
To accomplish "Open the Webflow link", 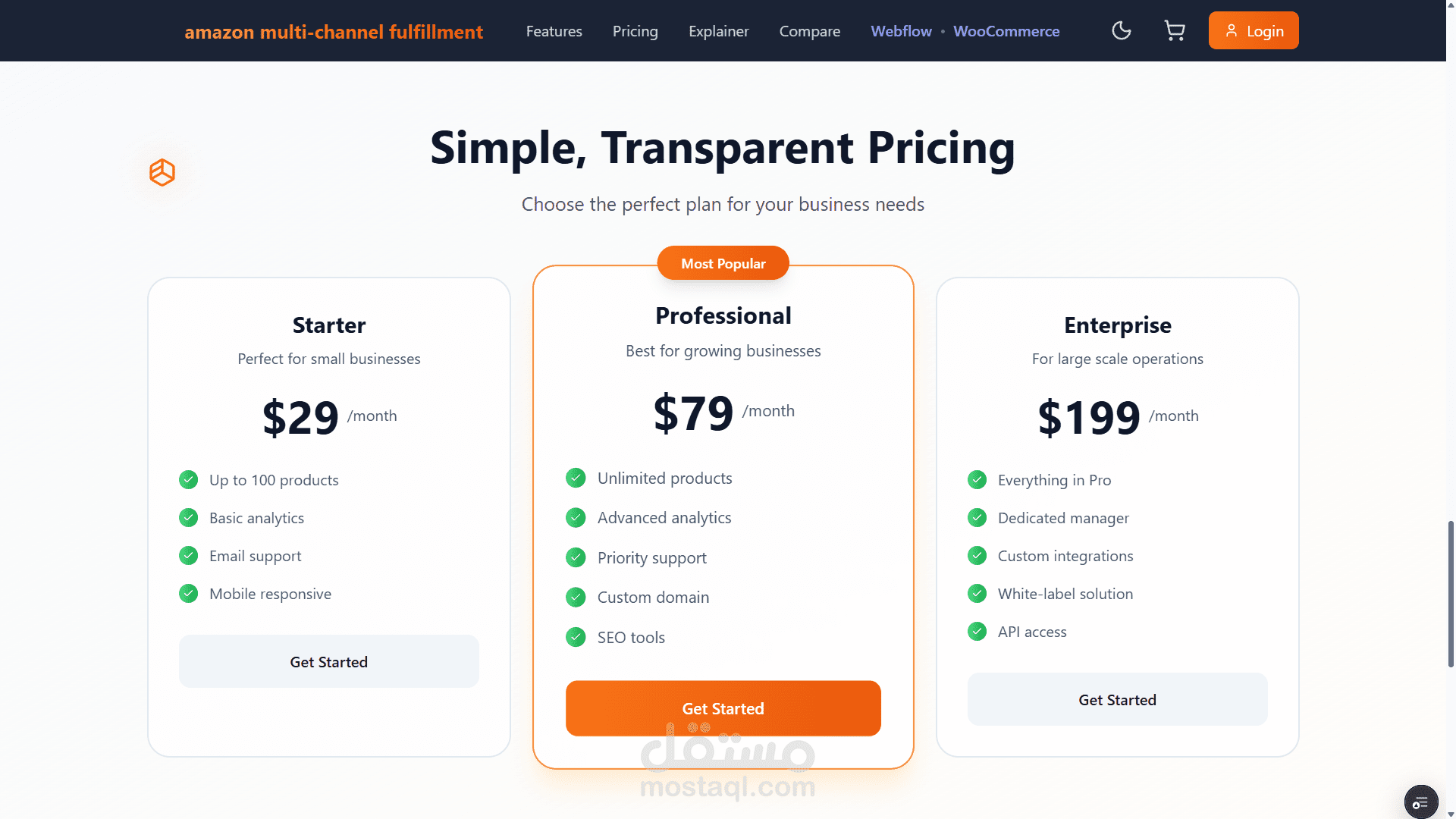I will point(901,31).
